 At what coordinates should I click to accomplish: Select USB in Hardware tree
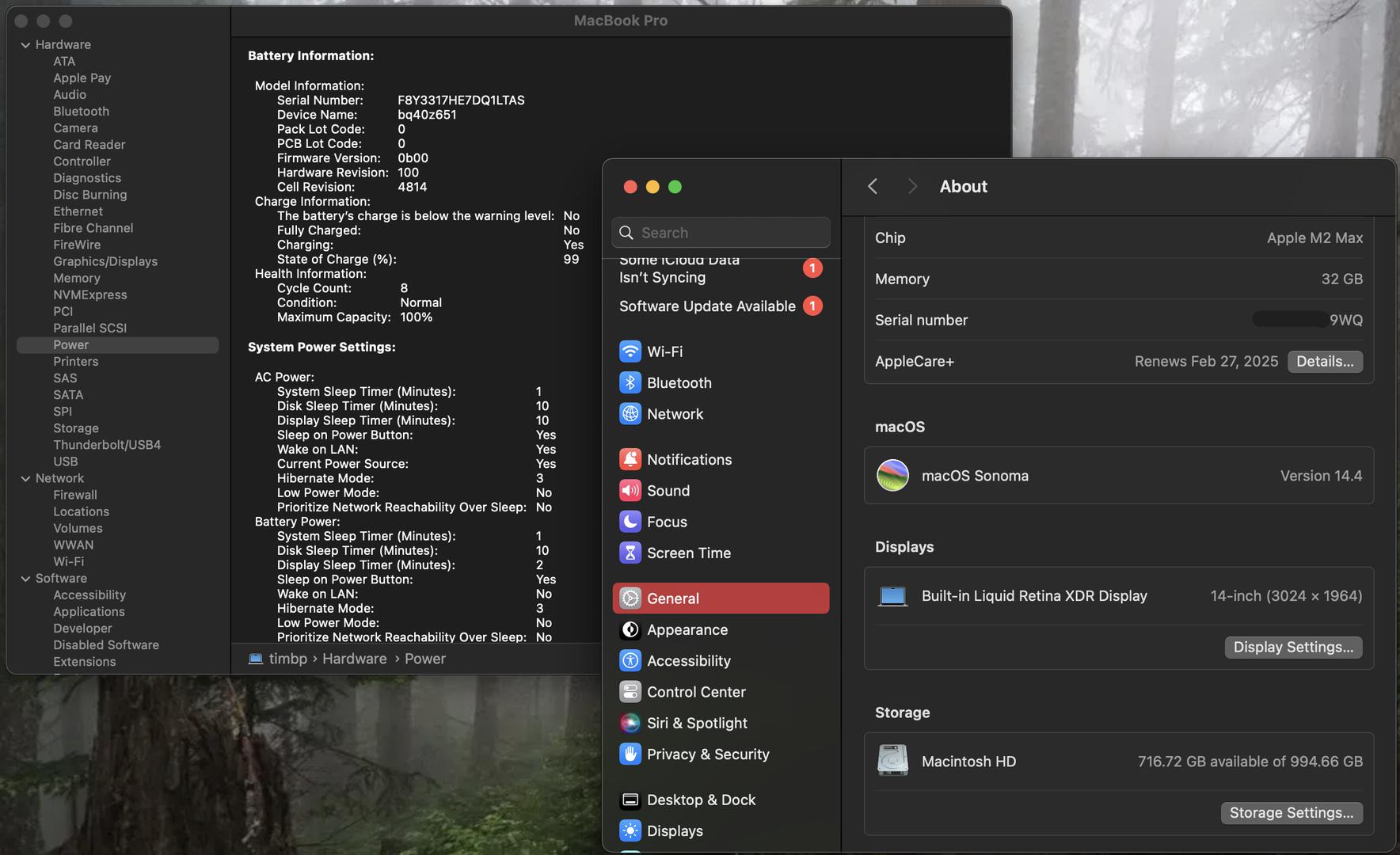66,462
